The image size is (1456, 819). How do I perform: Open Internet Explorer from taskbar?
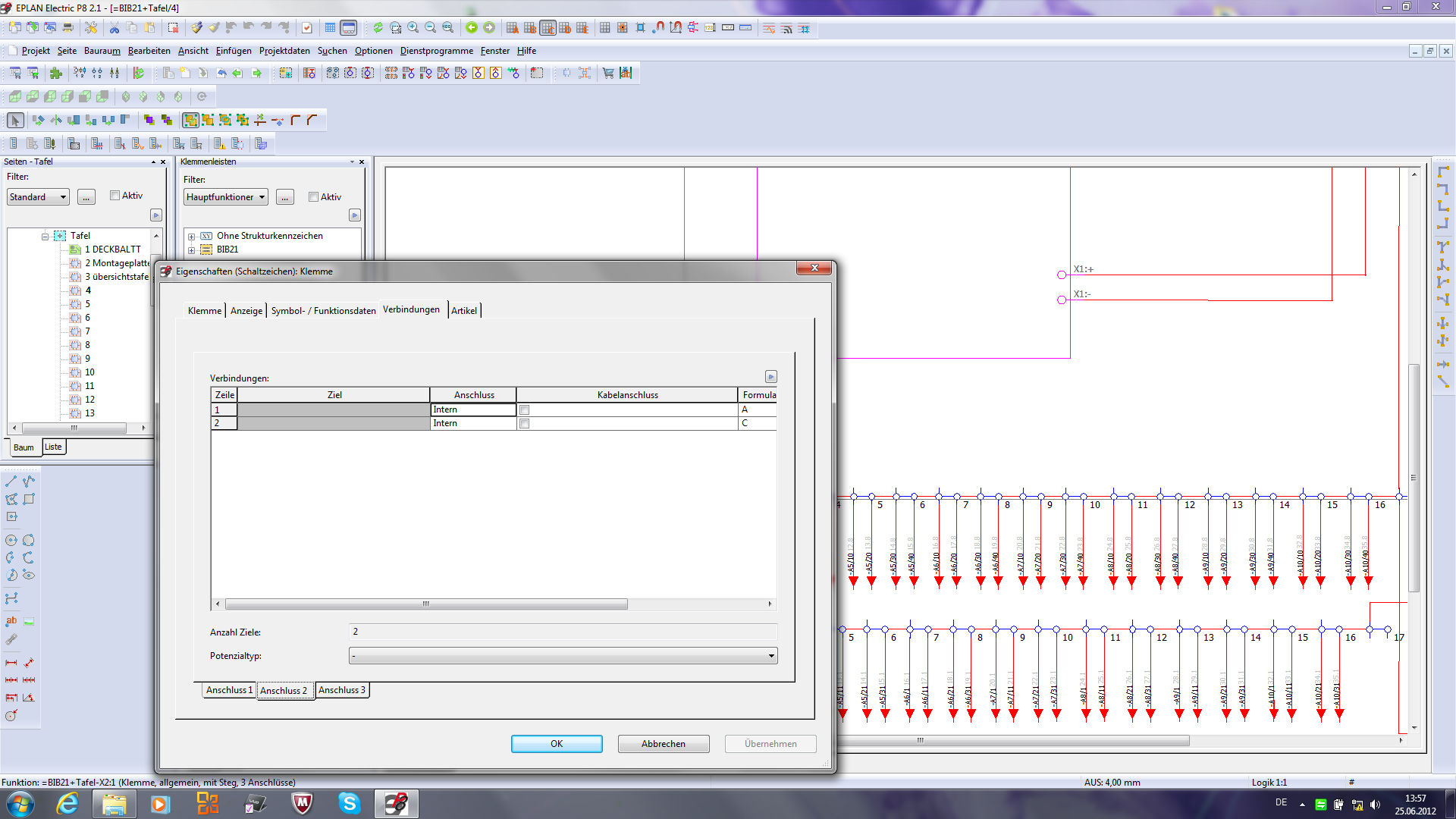(x=67, y=804)
